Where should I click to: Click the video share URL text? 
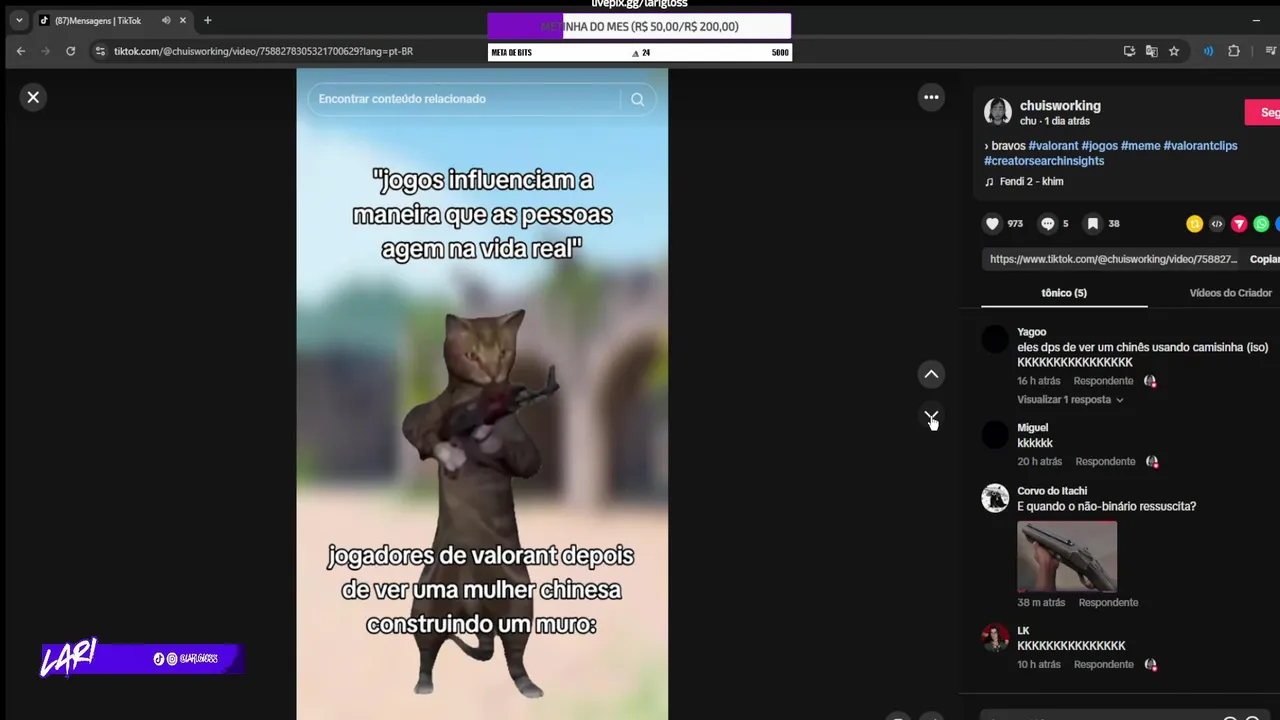tap(1113, 259)
